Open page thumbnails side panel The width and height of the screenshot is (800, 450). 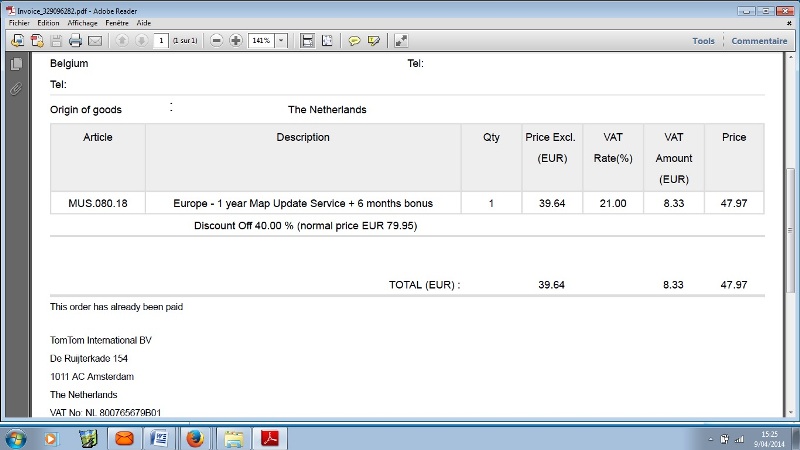(16, 64)
